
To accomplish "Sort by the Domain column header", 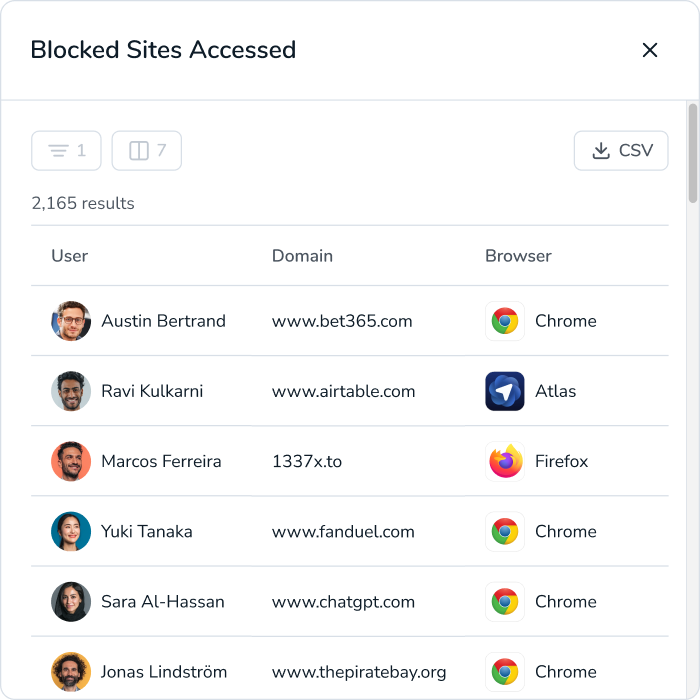I will pyautogui.click(x=302, y=256).
